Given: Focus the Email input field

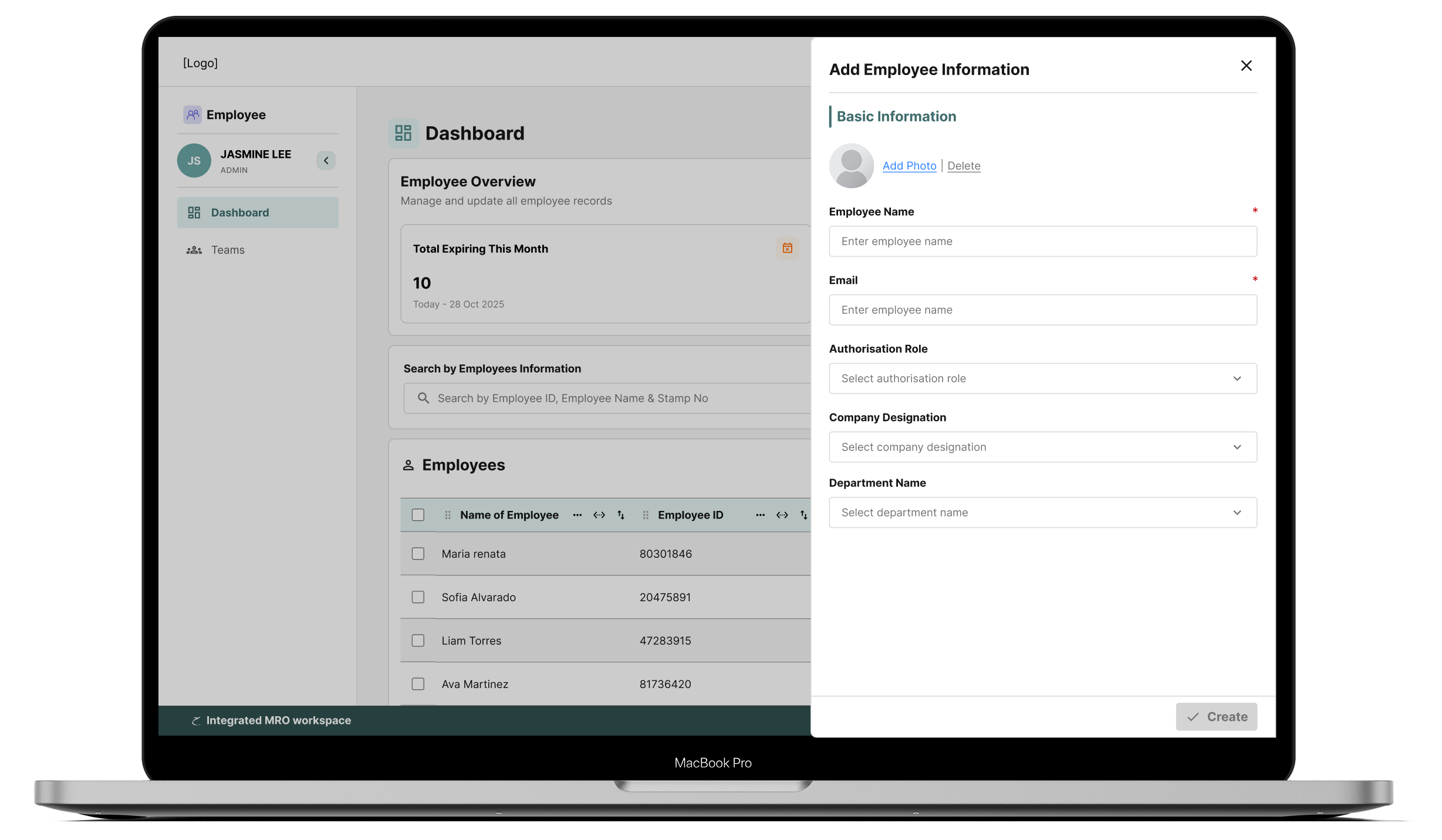Looking at the screenshot, I should [1043, 310].
